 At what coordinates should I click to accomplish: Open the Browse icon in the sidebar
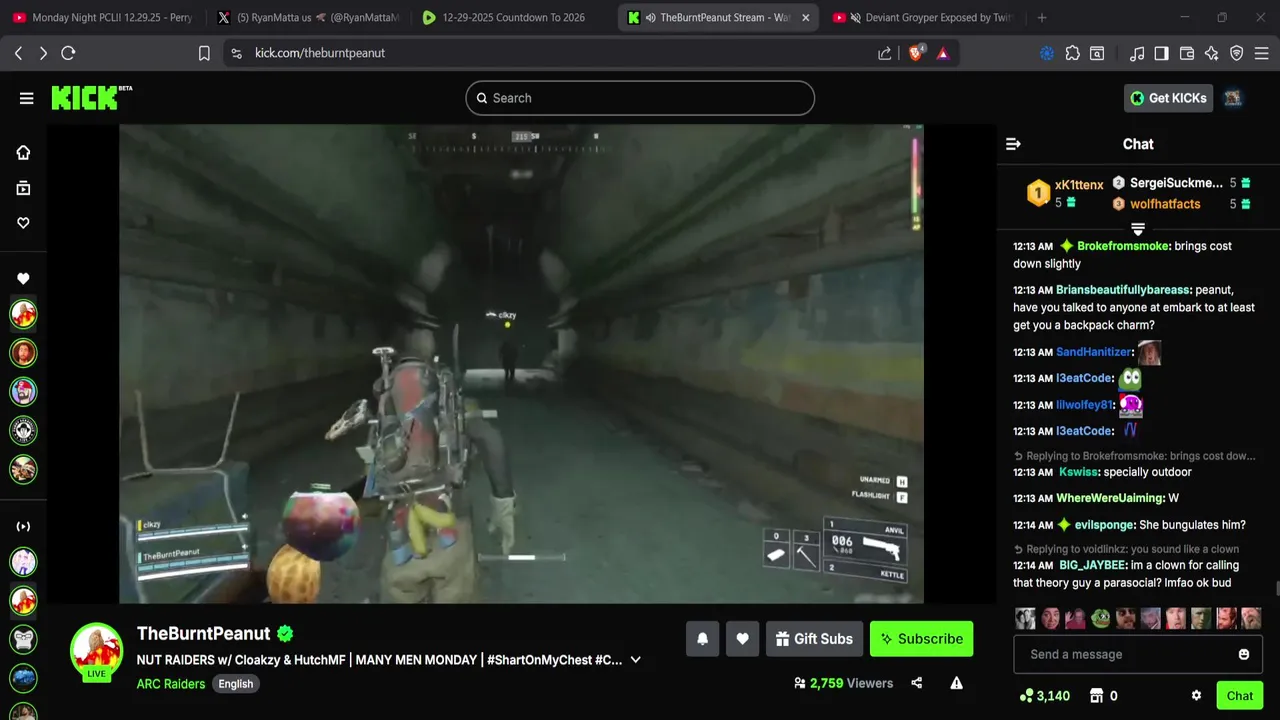pos(23,188)
